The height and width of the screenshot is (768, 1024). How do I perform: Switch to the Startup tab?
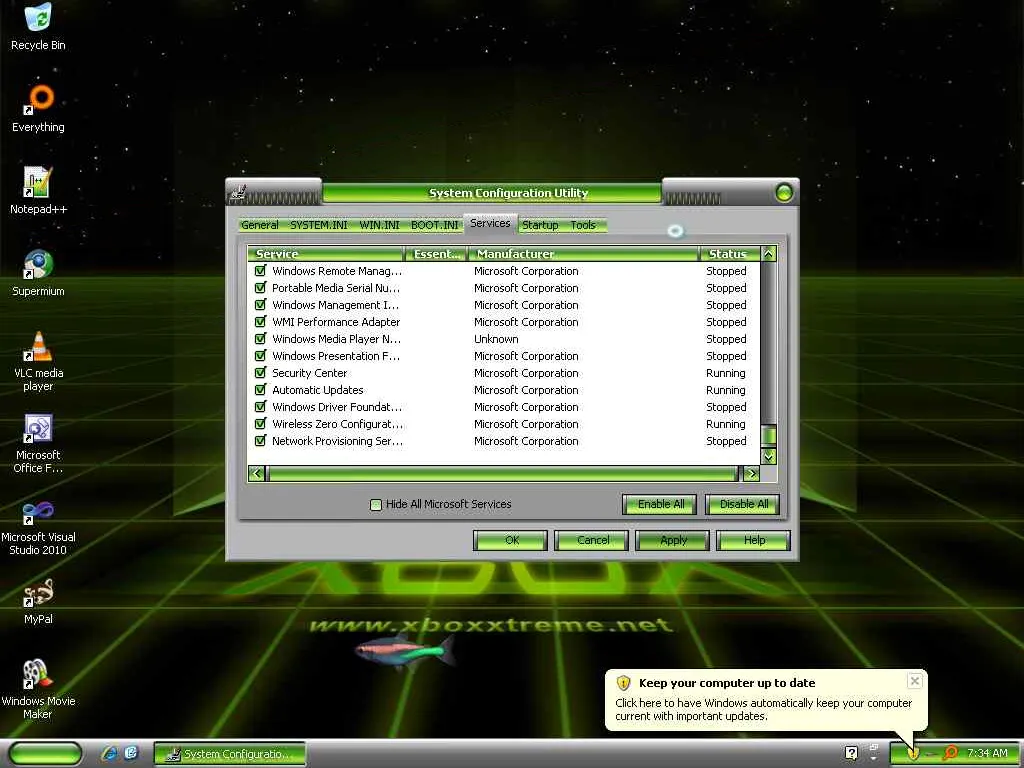click(x=540, y=225)
